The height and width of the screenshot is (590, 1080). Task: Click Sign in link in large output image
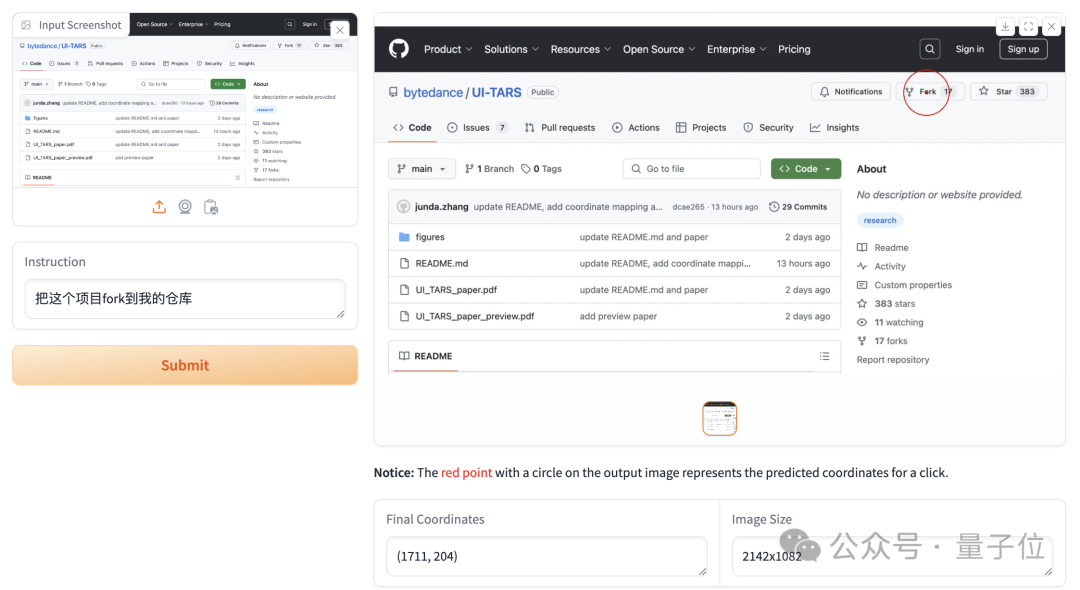pos(969,49)
